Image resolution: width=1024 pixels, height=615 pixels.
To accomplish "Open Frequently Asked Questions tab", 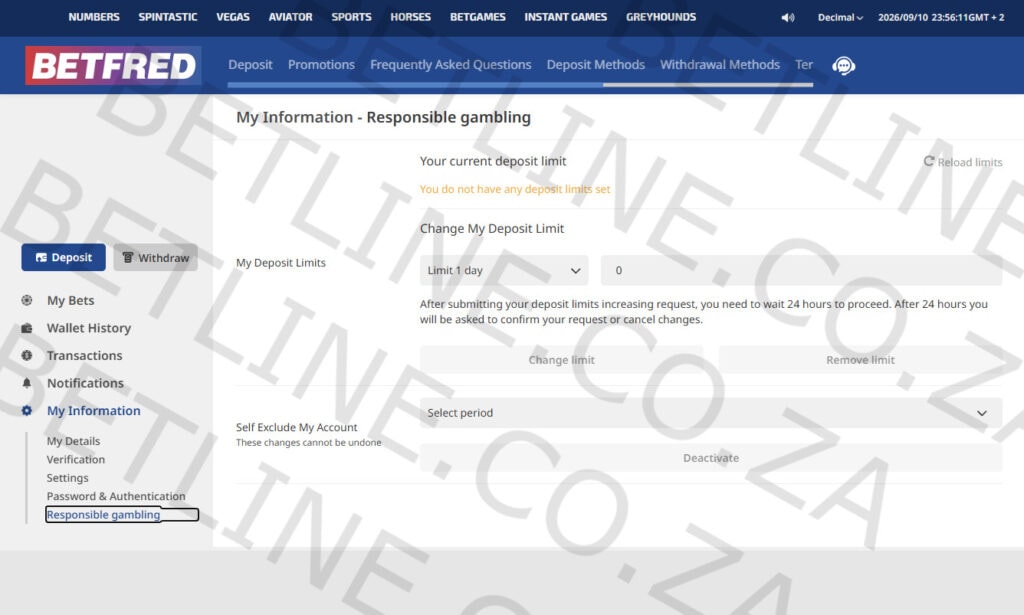I will (x=451, y=65).
